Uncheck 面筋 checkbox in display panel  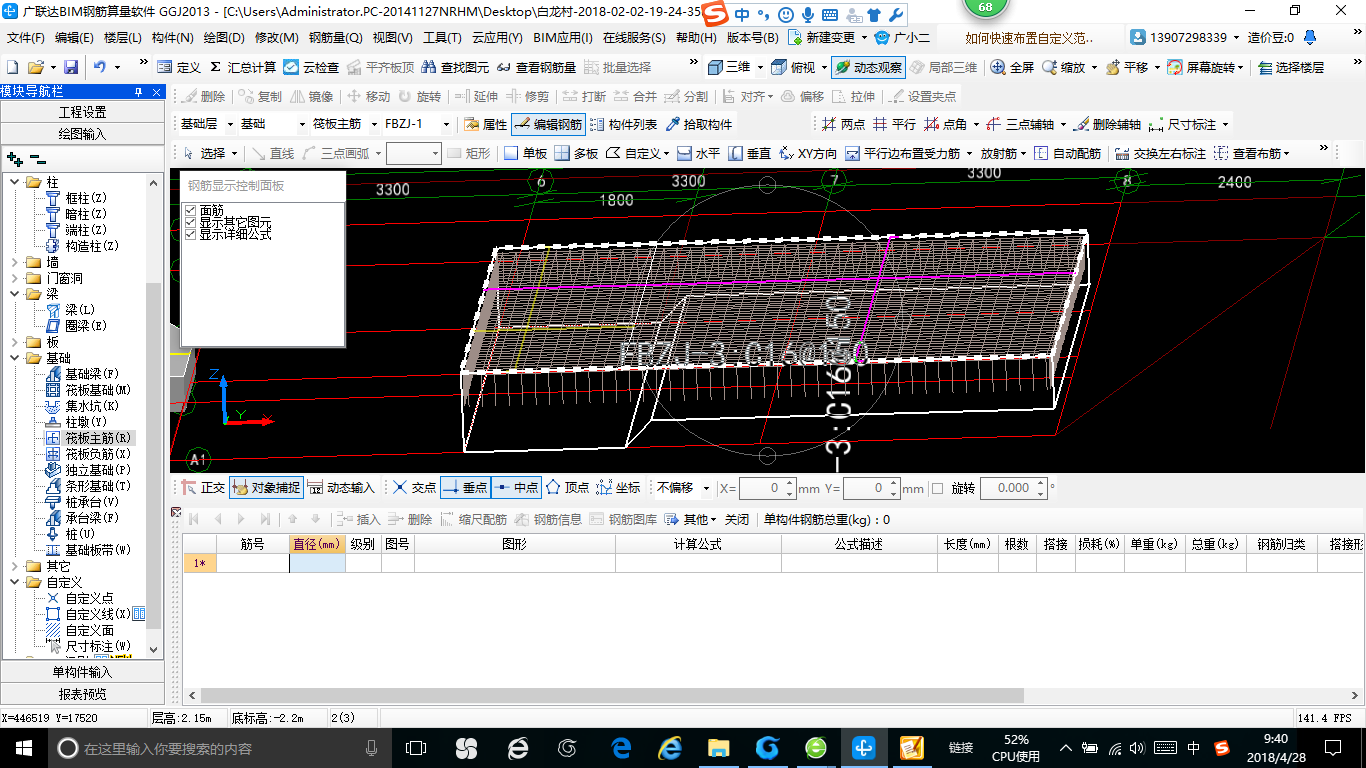tap(191, 210)
